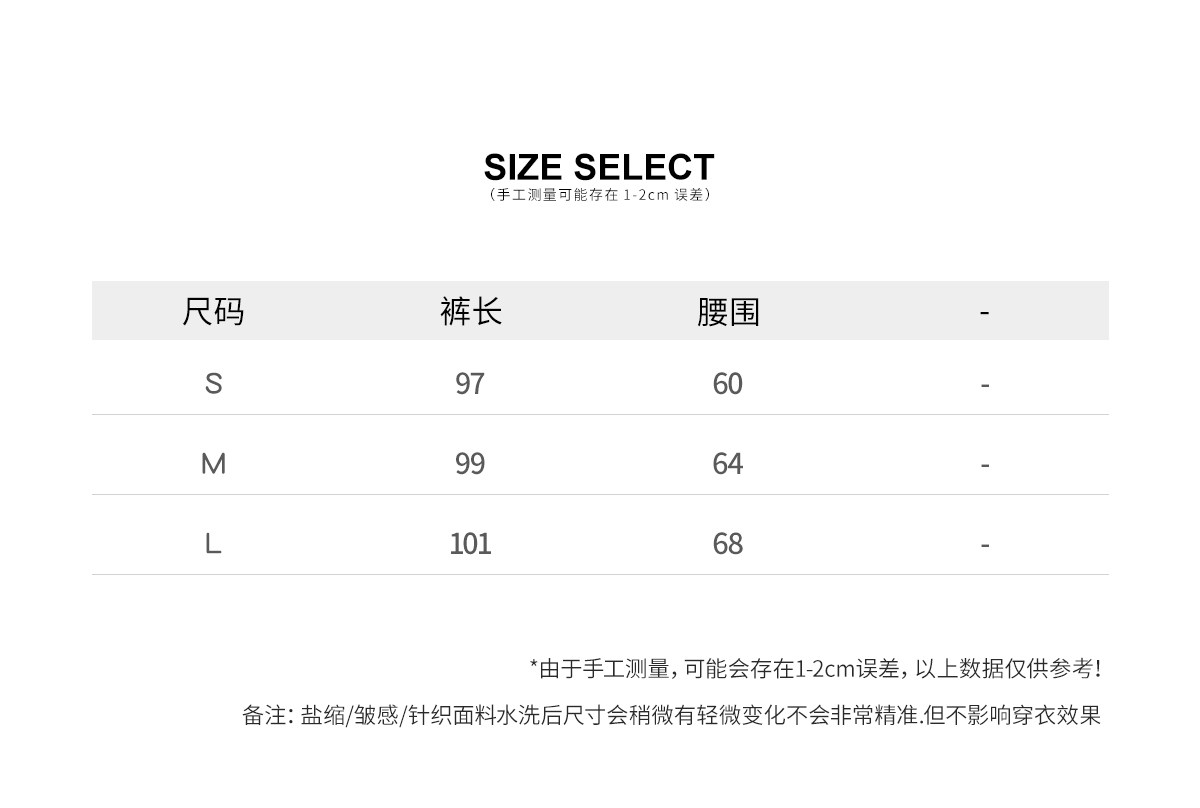Select the 腰围 column header

click(x=728, y=312)
